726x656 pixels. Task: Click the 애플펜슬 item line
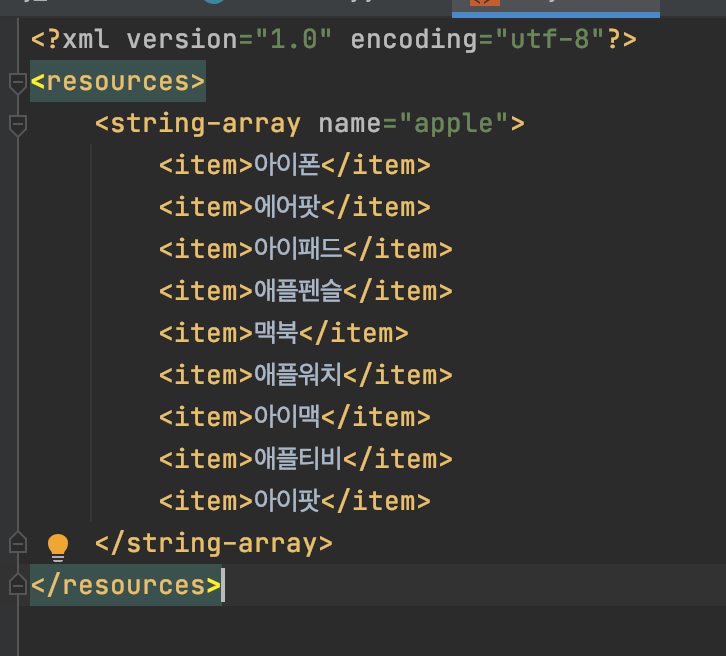pyautogui.click(x=306, y=291)
